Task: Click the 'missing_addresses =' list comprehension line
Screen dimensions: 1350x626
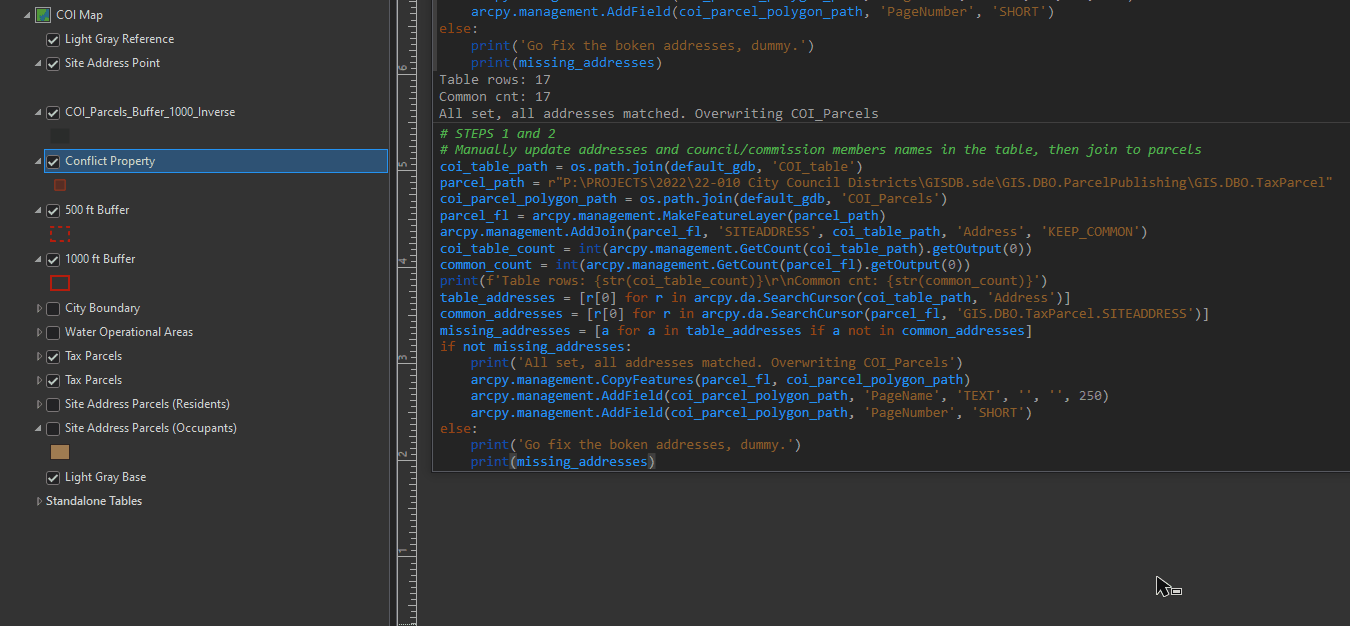Action: (736, 331)
